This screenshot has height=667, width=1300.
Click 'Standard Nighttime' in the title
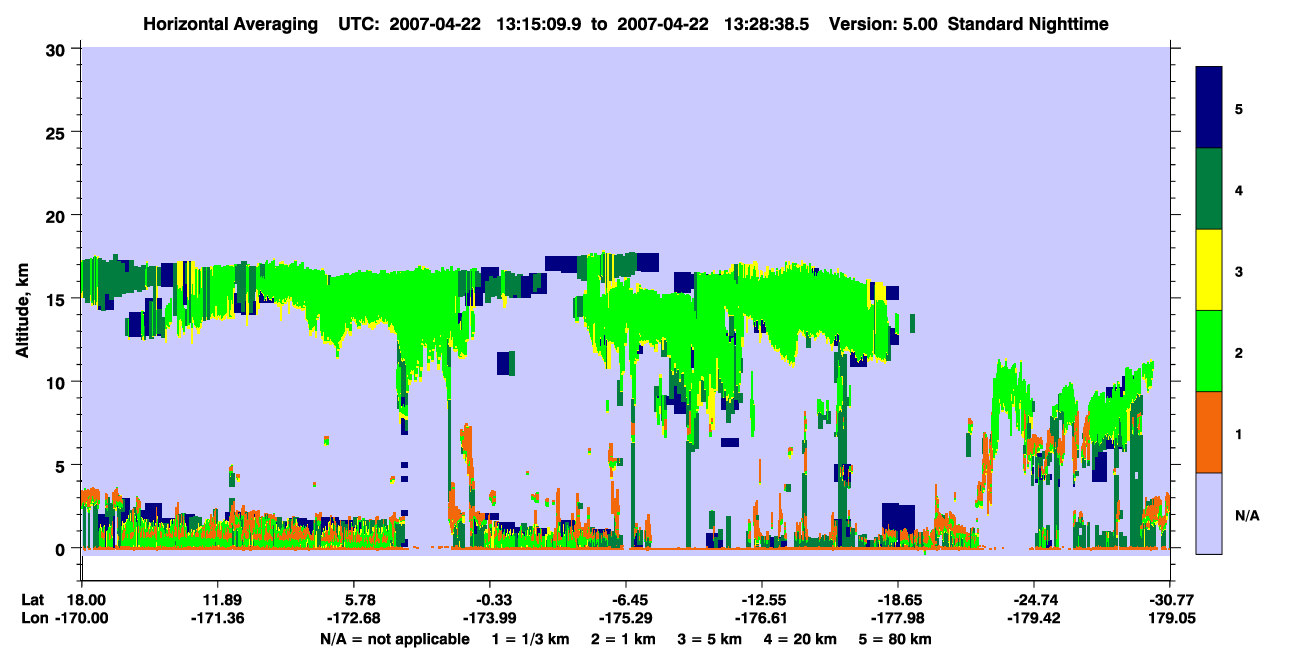click(x=1028, y=23)
